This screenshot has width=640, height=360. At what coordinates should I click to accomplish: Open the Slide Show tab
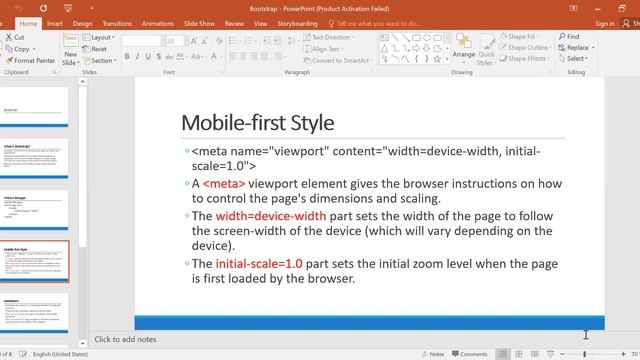click(199, 24)
